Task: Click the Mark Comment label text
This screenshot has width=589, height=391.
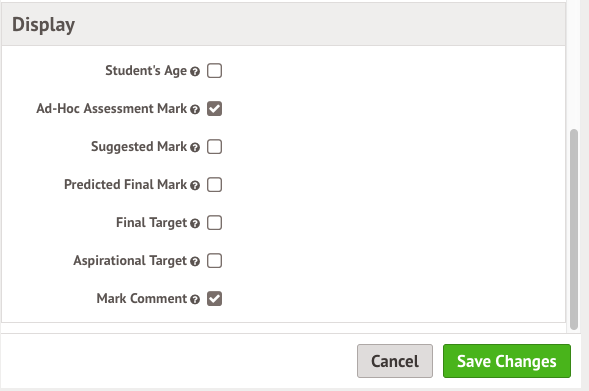Action: pyautogui.click(x=142, y=299)
